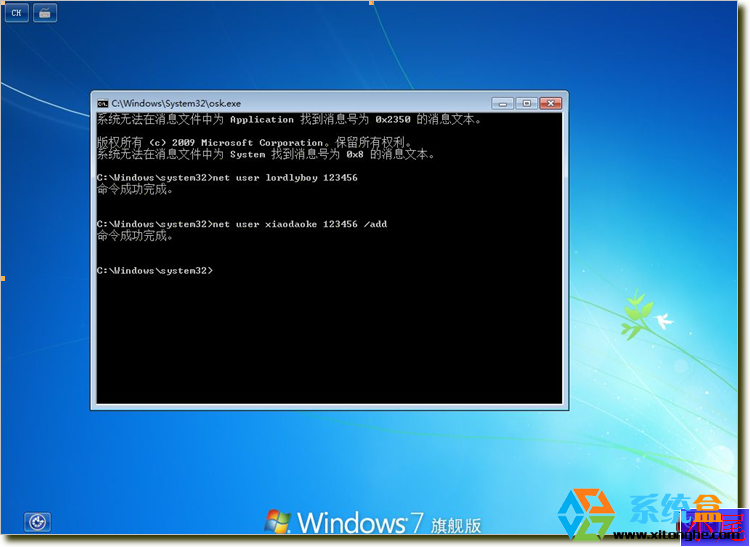Viewport: 750px width, 547px height.
Task: Open the on-screen keyboard icon at top
Action: (45, 13)
